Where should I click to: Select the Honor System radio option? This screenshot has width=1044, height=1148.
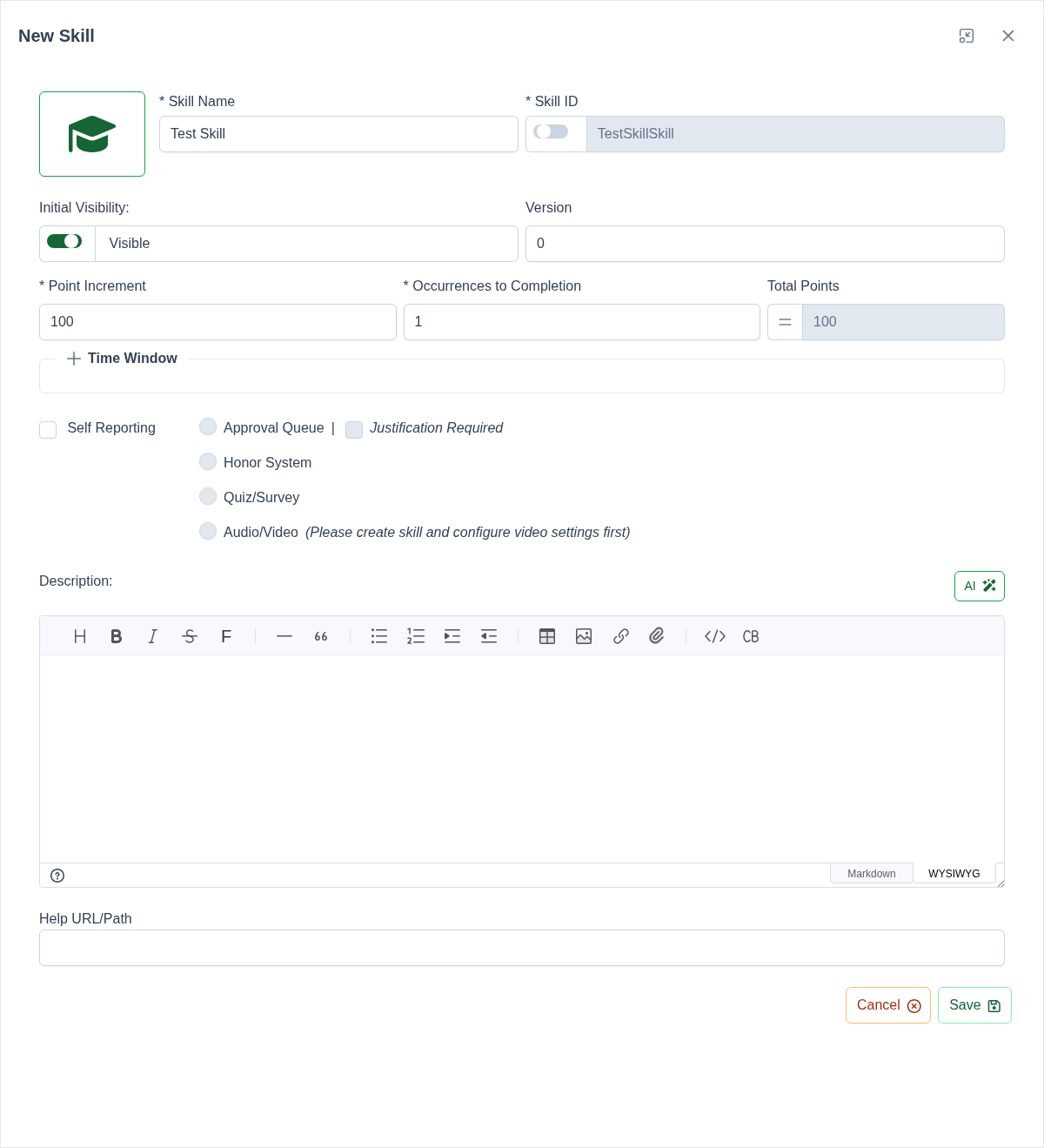[208, 461]
